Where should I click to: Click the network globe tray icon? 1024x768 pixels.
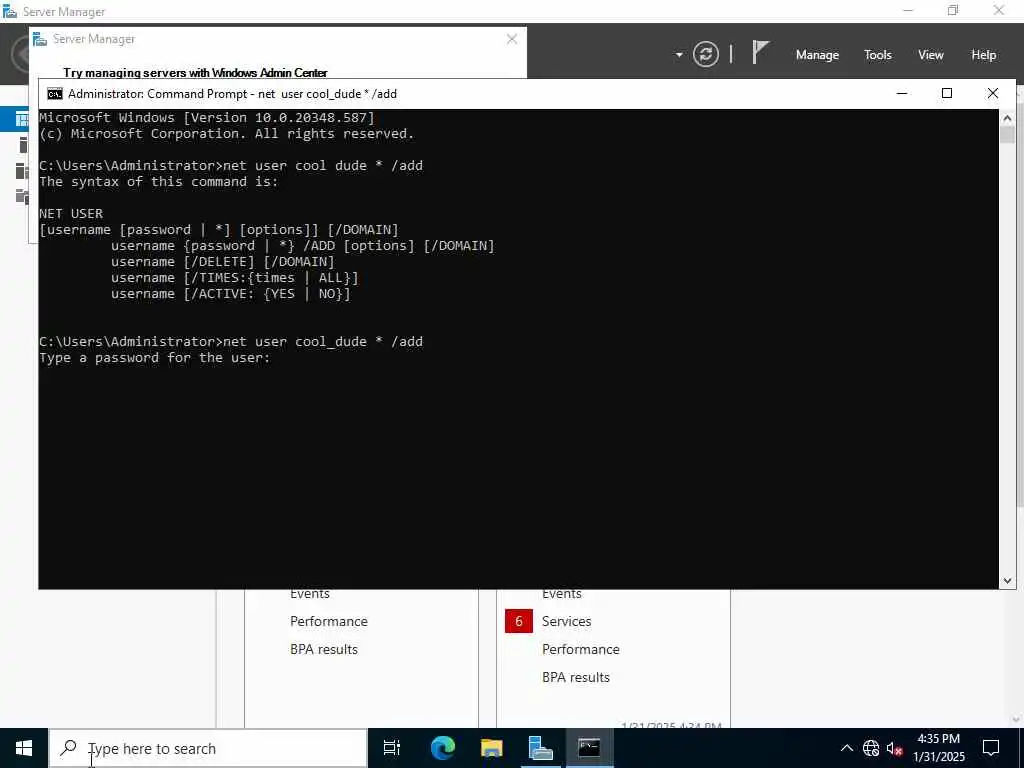(x=871, y=748)
